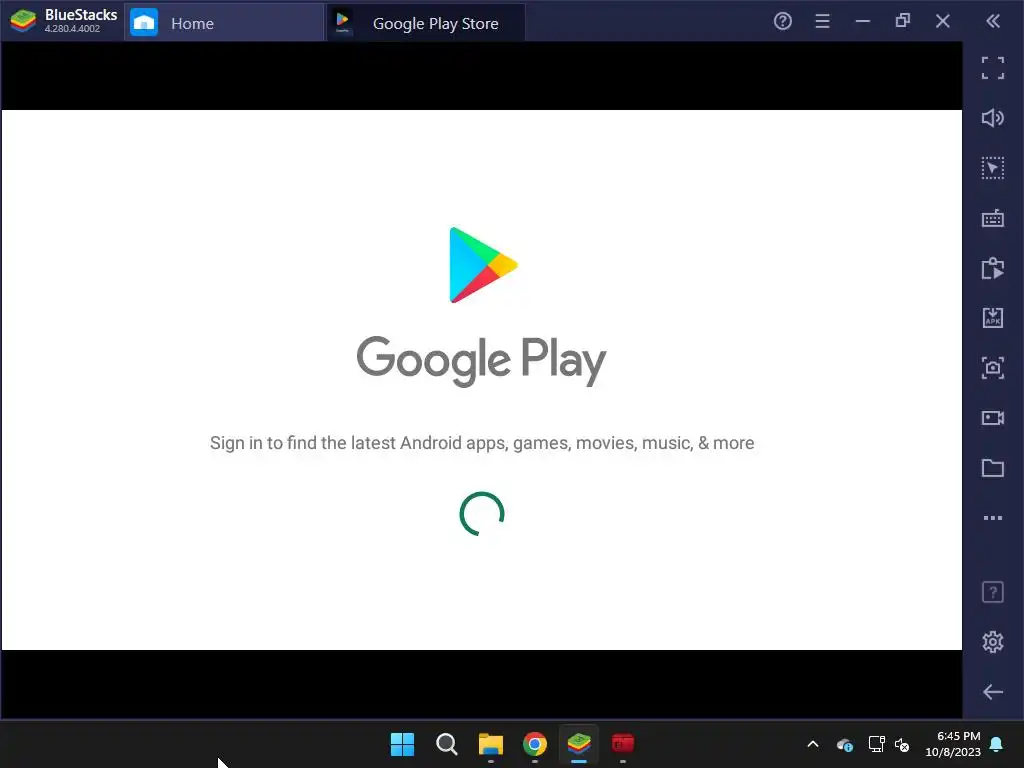Viewport: 1024px width, 768px height.
Task: Open the Windows Start menu
Action: tap(402, 744)
